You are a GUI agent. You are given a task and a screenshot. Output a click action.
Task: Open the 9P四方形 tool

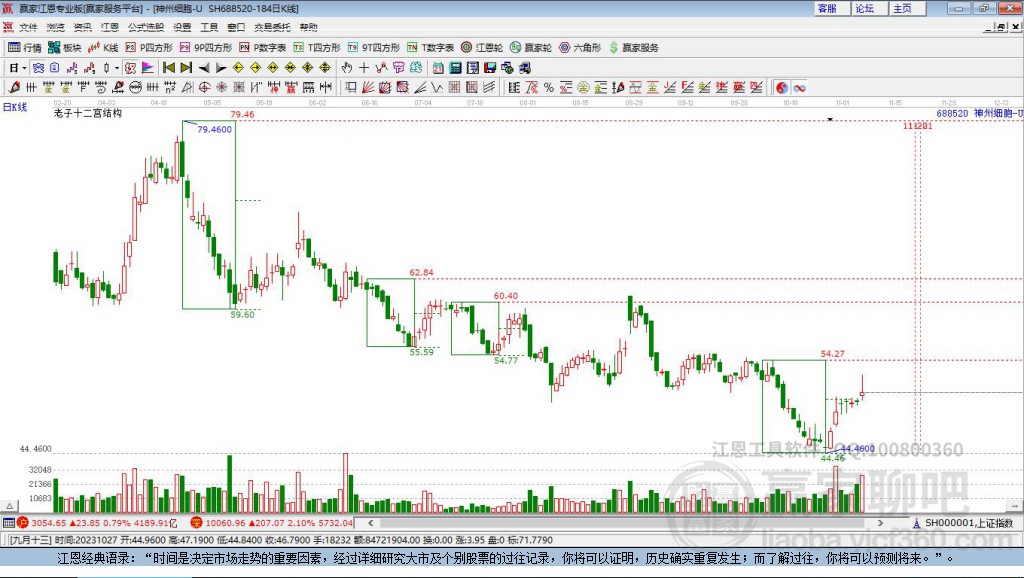coord(206,48)
